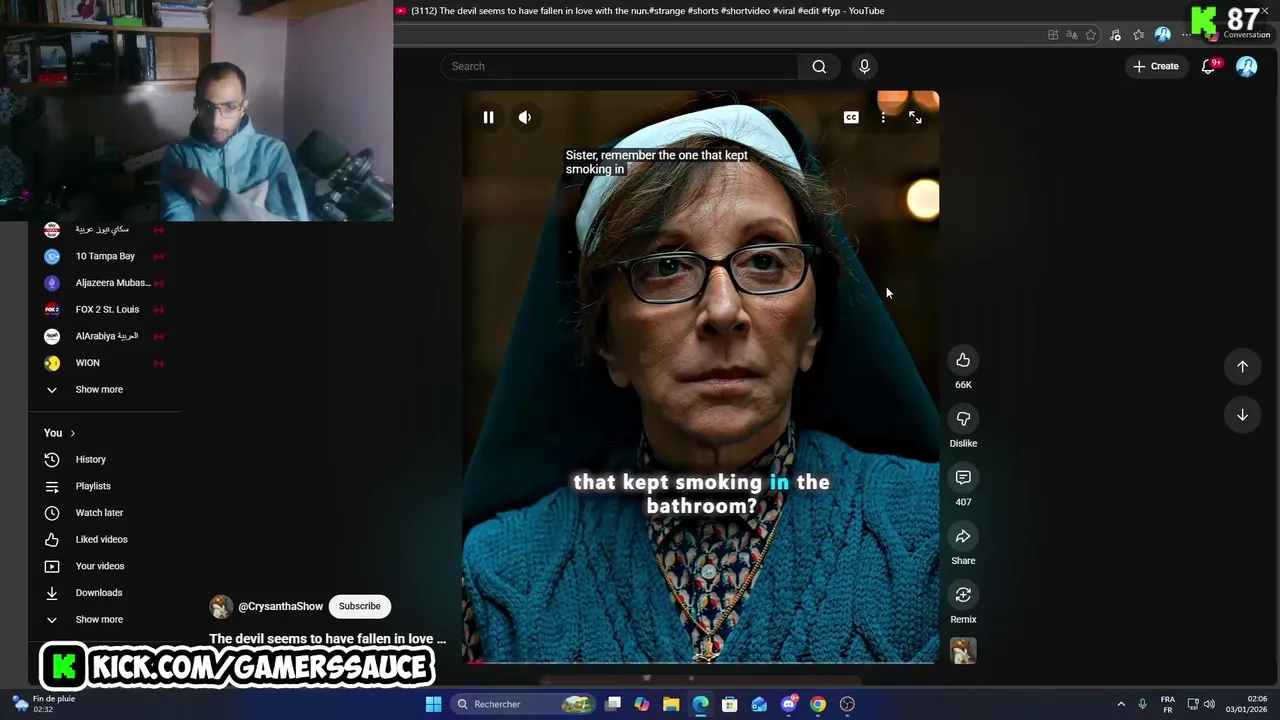This screenshot has width=1280, height=720.
Task: Open YouTube account avatar menu
Action: (1247, 66)
